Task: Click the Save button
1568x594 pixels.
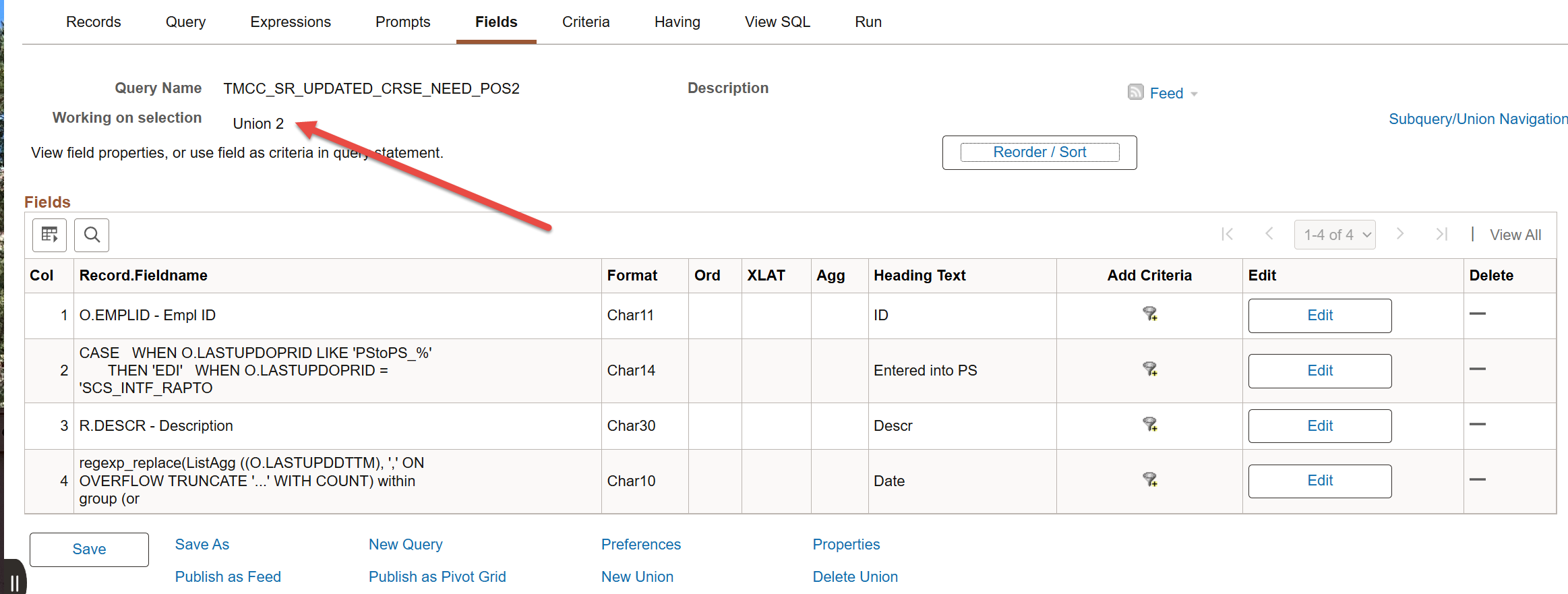Action: click(89, 550)
